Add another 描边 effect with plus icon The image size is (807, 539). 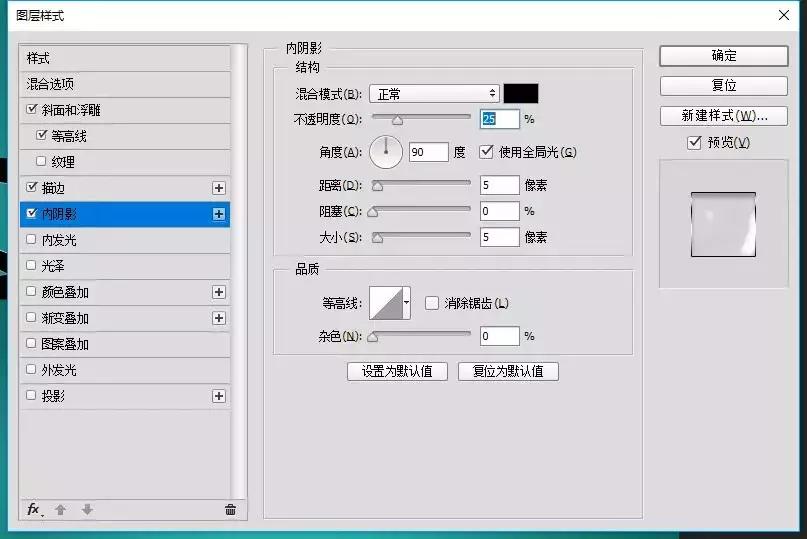219,188
